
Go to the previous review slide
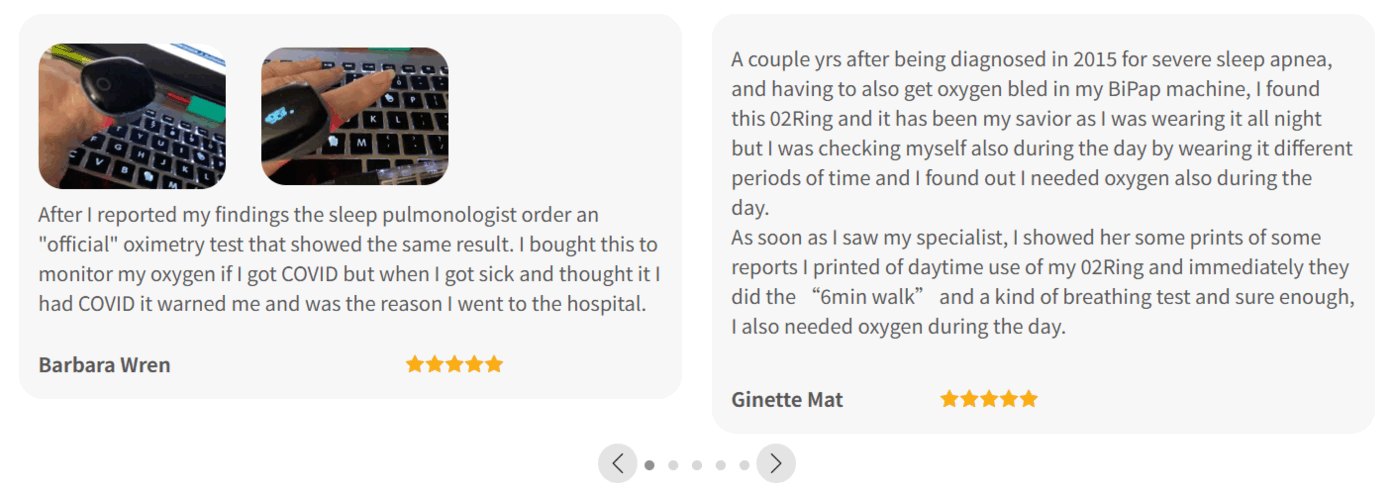[617, 464]
